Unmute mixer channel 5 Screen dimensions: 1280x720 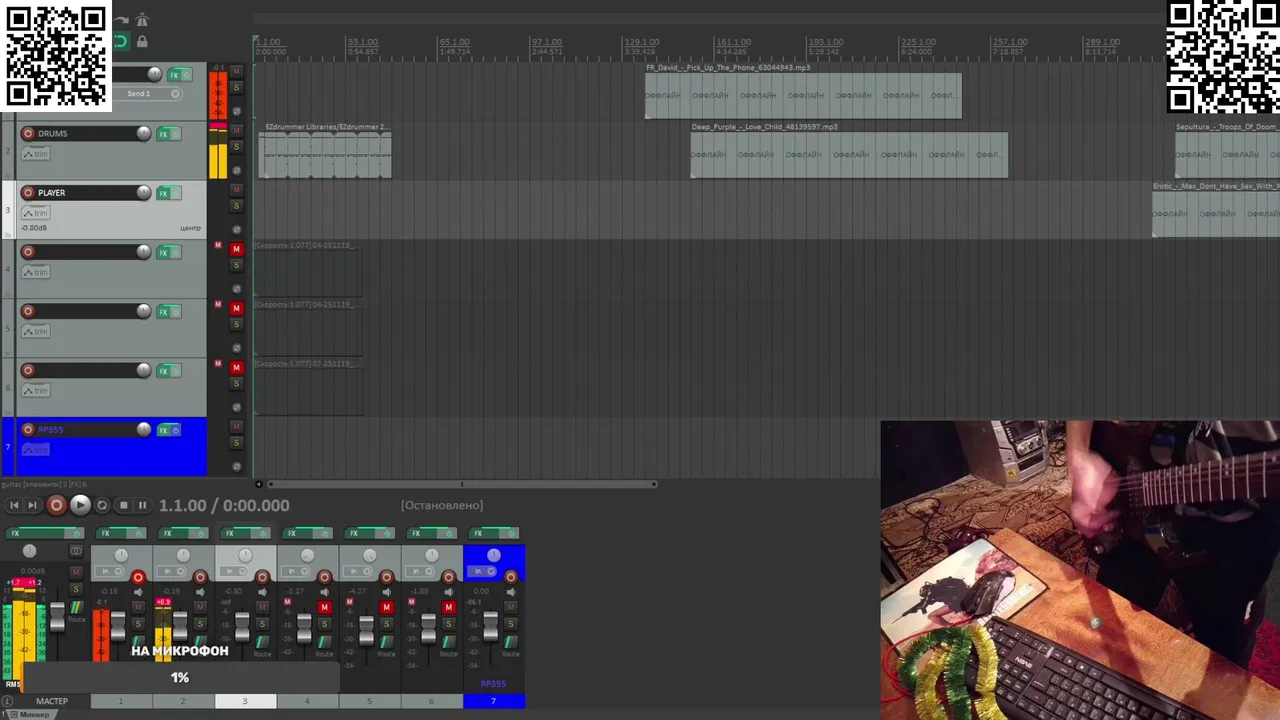pyautogui.click(x=387, y=607)
